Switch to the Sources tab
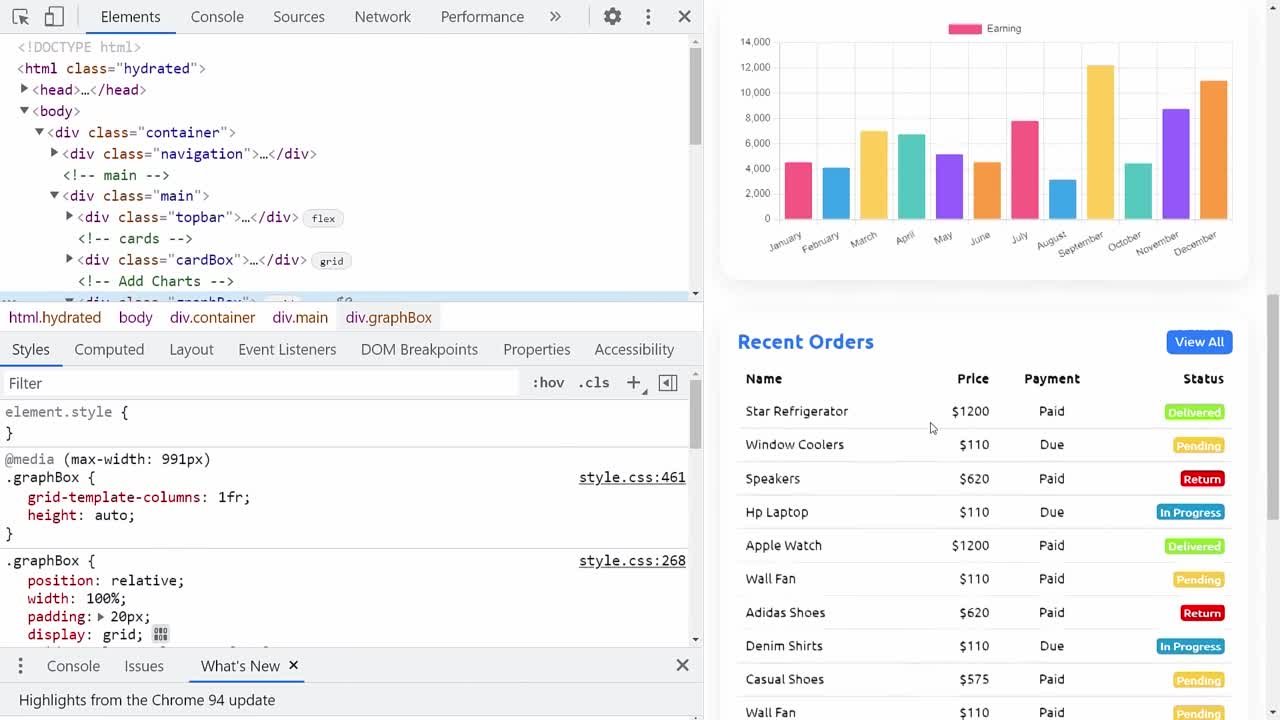1280x720 pixels. click(299, 17)
